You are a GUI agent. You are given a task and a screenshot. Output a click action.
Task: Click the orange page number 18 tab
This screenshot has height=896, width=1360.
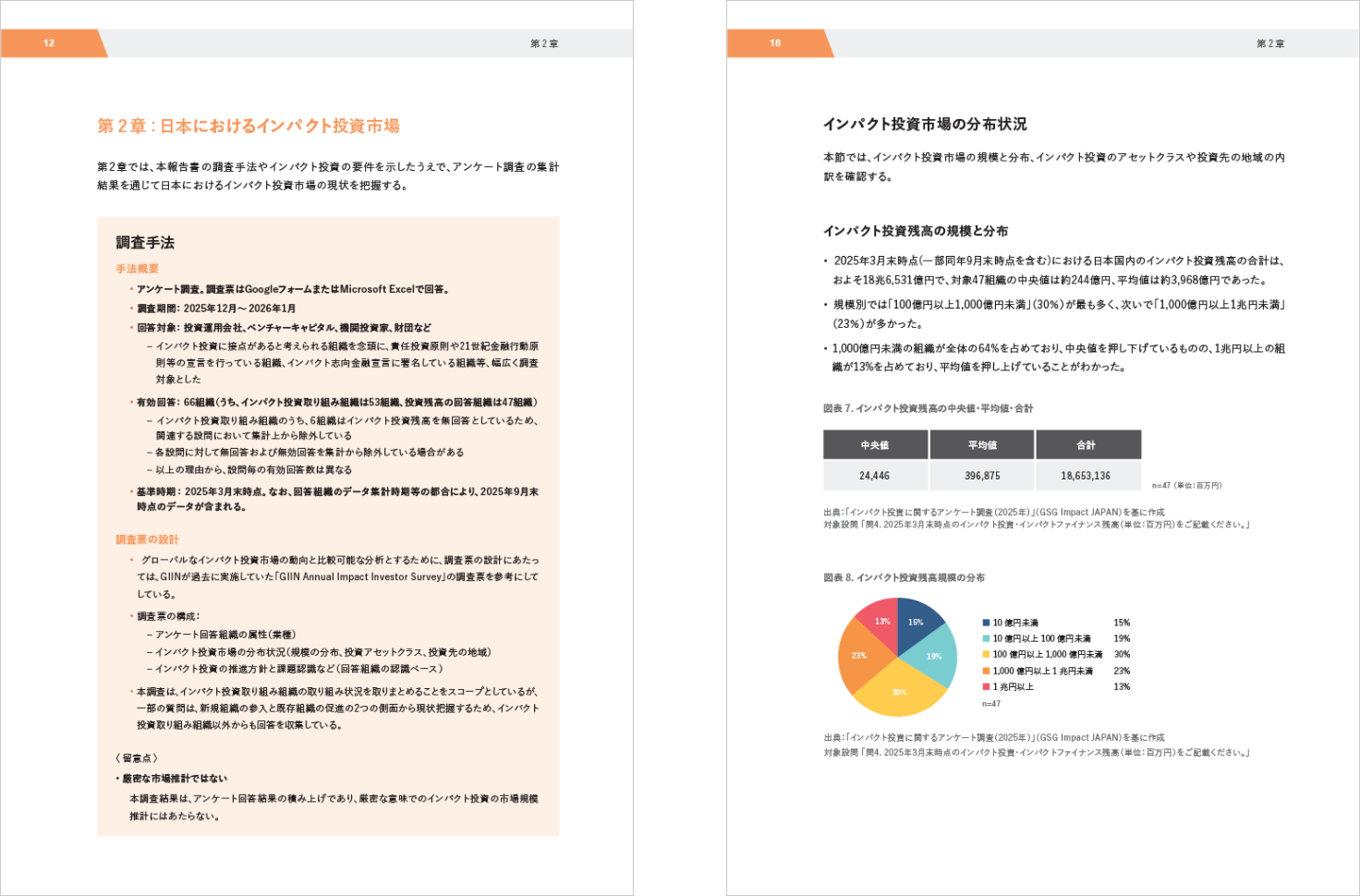coord(776,43)
